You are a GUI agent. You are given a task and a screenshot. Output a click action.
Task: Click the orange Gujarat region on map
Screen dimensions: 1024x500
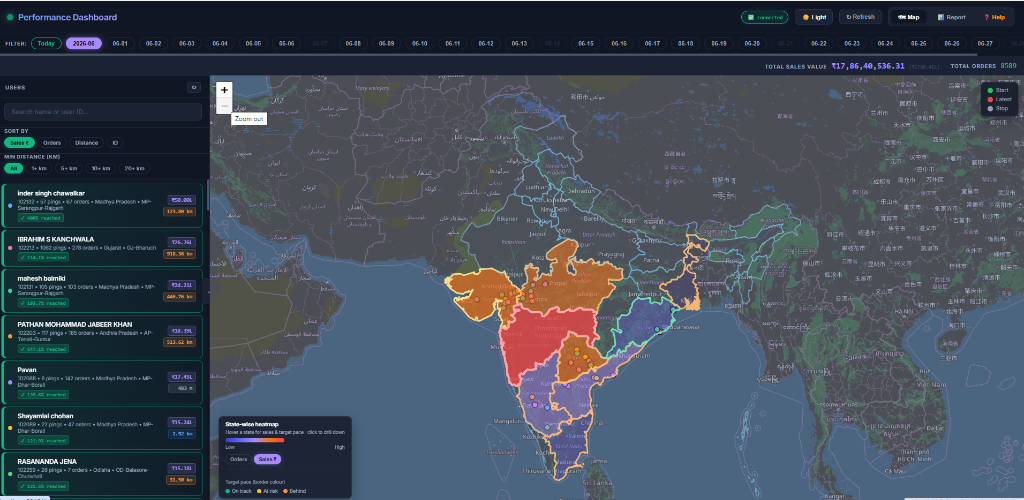482,294
